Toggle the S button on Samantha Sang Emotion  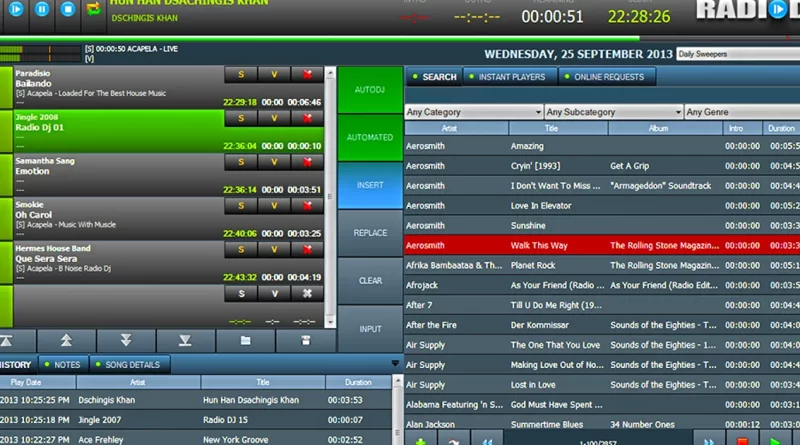(241, 162)
